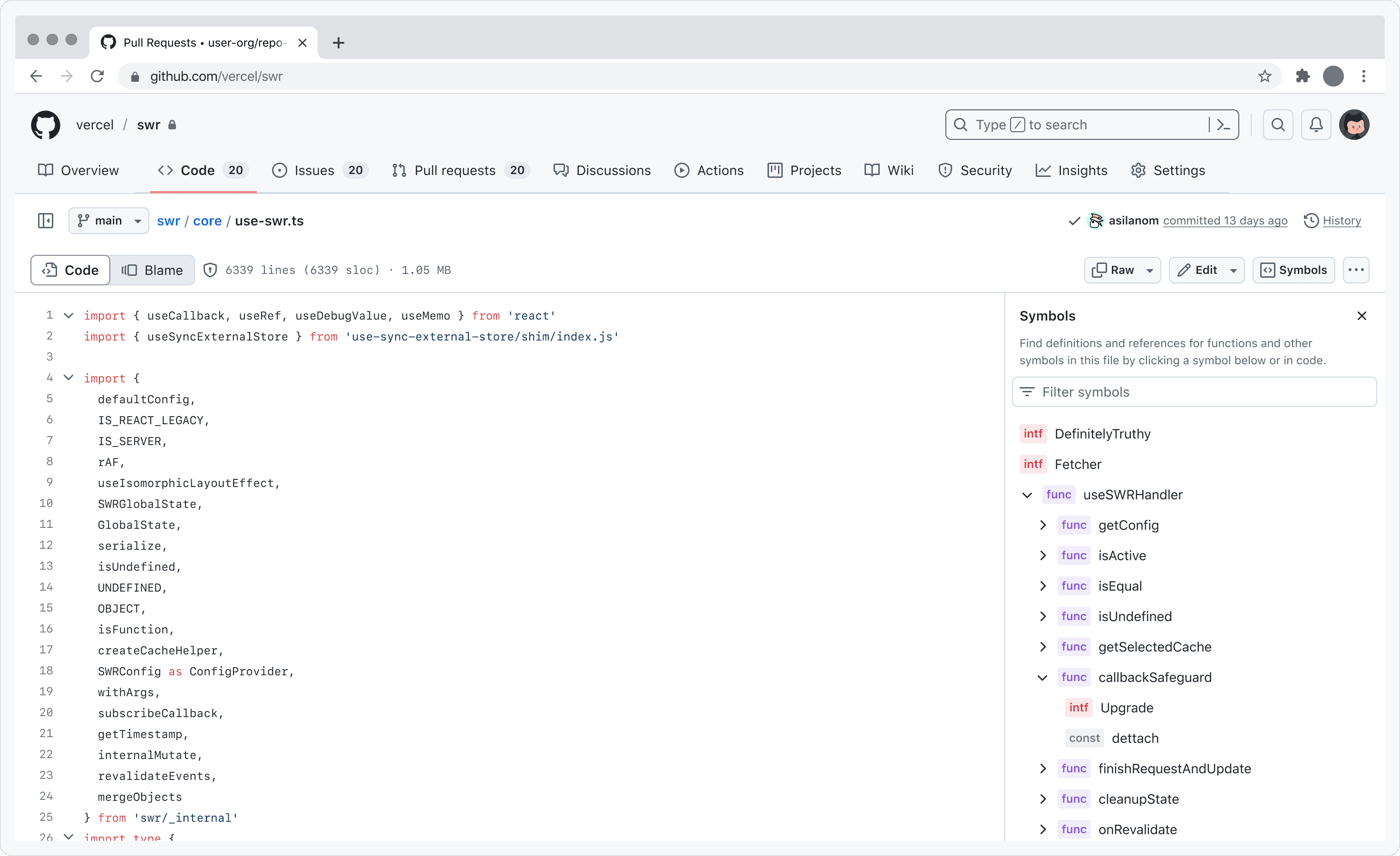Open the more file actions ellipsis
The width and height of the screenshot is (1400, 856).
pos(1356,270)
